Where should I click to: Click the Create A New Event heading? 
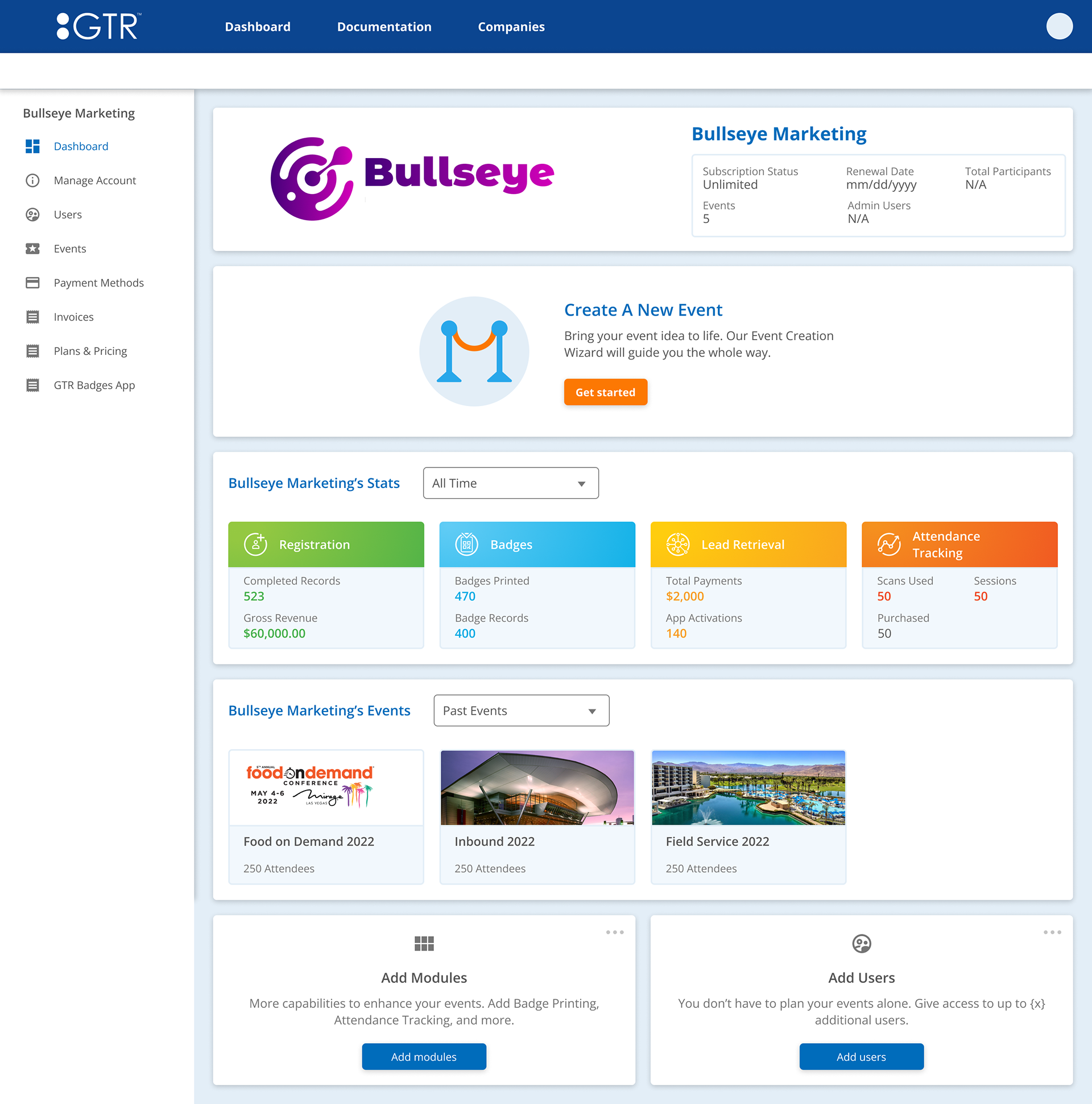tap(643, 310)
